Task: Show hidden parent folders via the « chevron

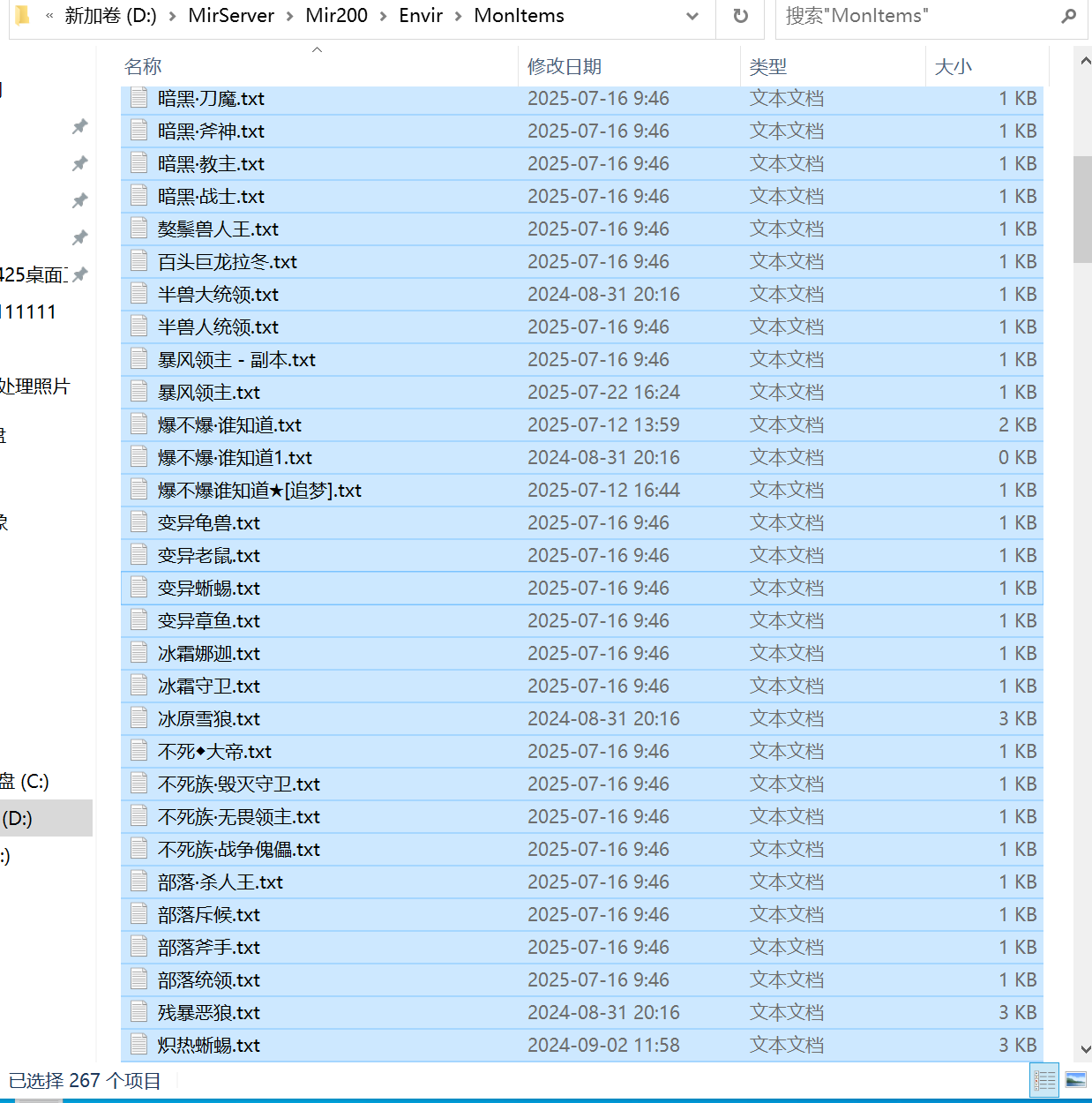Action: coord(49,16)
